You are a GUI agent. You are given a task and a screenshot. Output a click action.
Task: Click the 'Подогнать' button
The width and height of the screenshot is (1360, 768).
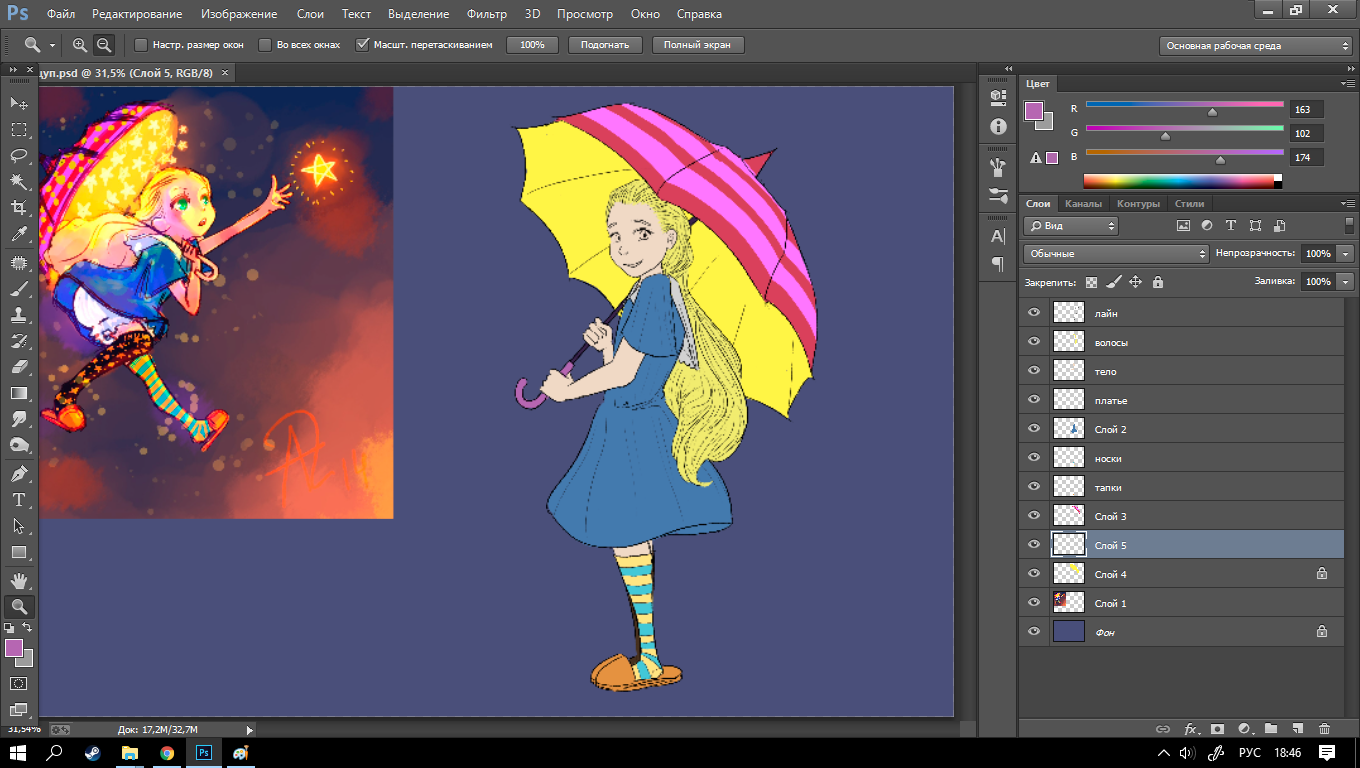pyautogui.click(x=605, y=45)
